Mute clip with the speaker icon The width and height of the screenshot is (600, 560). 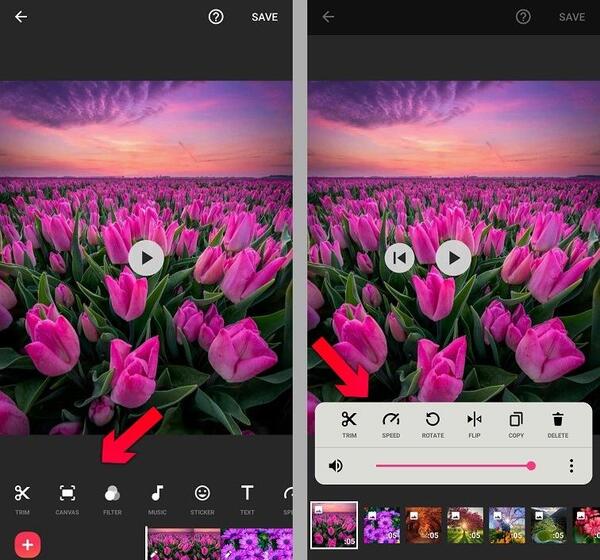[336, 466]
